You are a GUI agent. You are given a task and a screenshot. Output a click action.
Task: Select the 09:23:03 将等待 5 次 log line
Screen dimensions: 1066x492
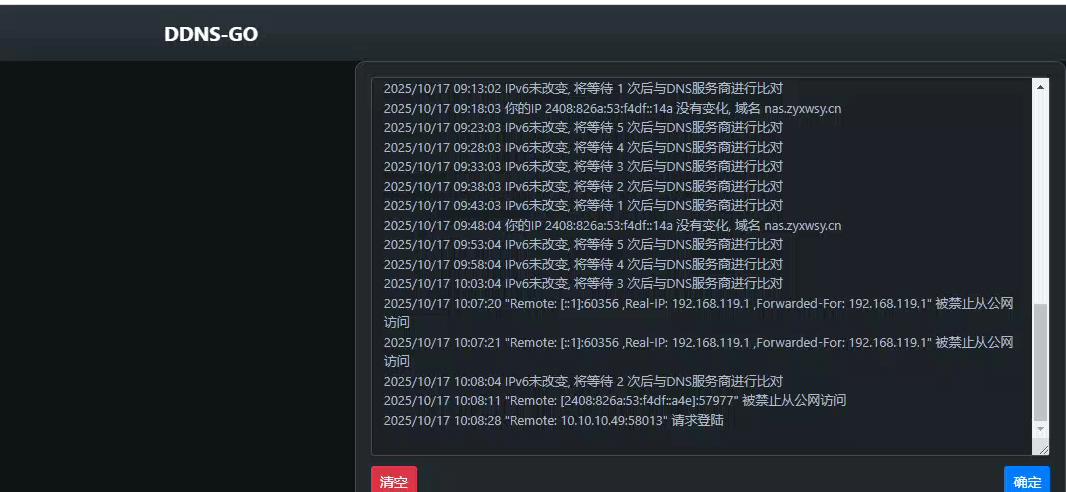(583, 127)
